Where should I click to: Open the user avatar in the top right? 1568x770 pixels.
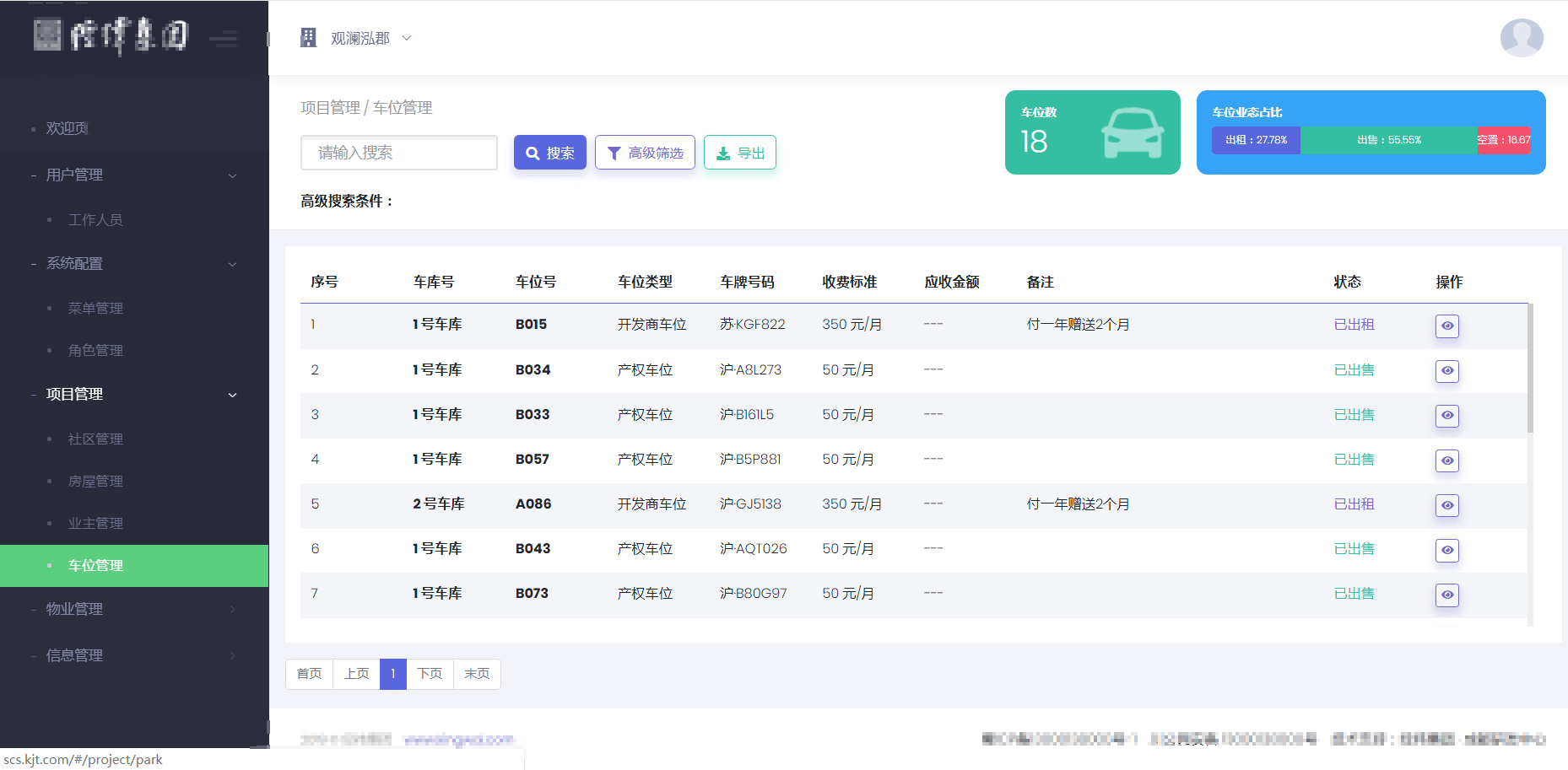1522,38
